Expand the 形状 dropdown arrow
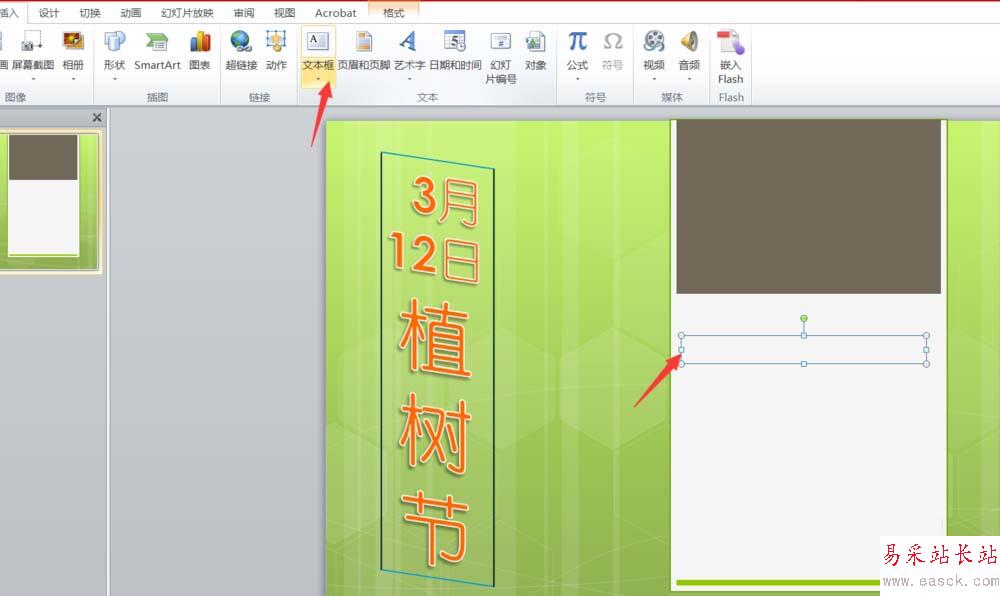Viewport: 1000px width, 596px height. point(115,79)
